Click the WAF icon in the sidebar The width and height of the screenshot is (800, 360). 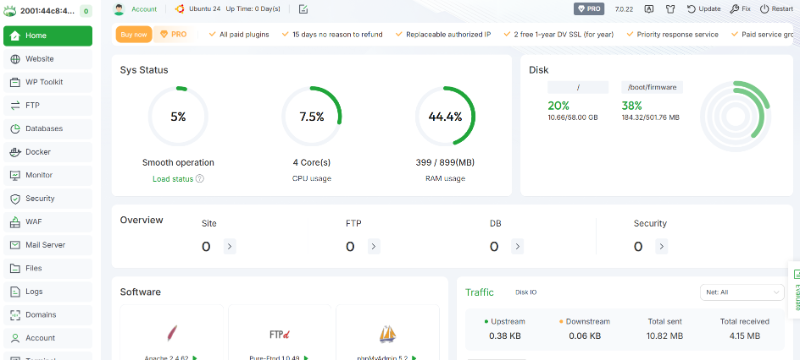15,222
